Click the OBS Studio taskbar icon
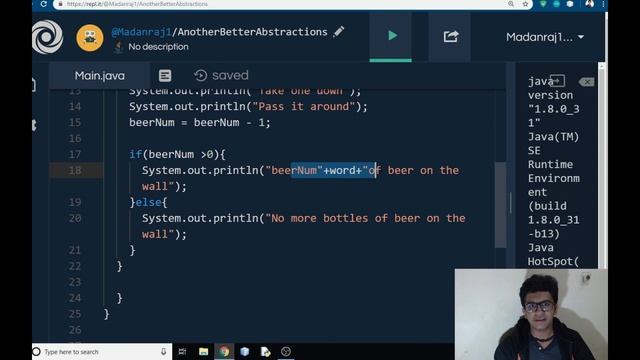 [286, 351]
